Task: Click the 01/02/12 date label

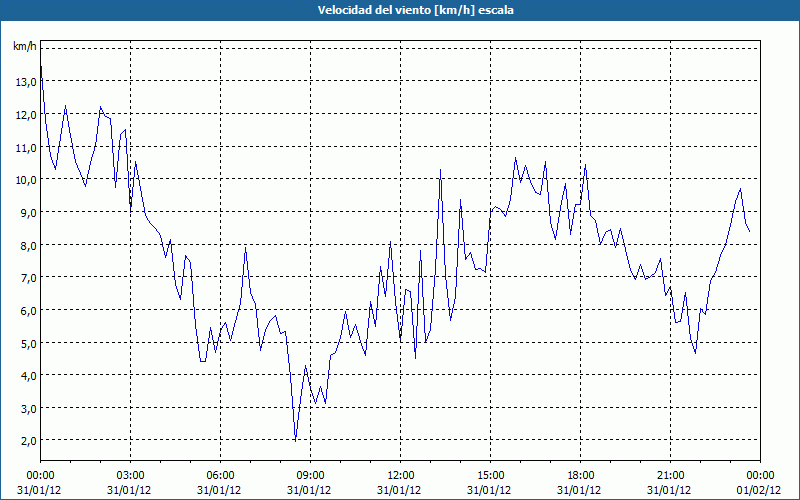Action: [759, 490]
